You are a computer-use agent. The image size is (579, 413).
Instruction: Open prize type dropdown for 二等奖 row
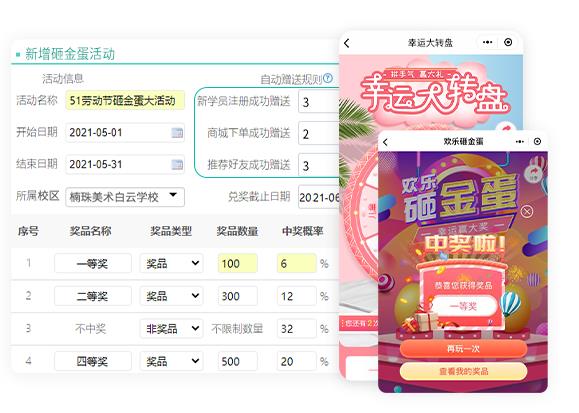click(x=171, y=296)
